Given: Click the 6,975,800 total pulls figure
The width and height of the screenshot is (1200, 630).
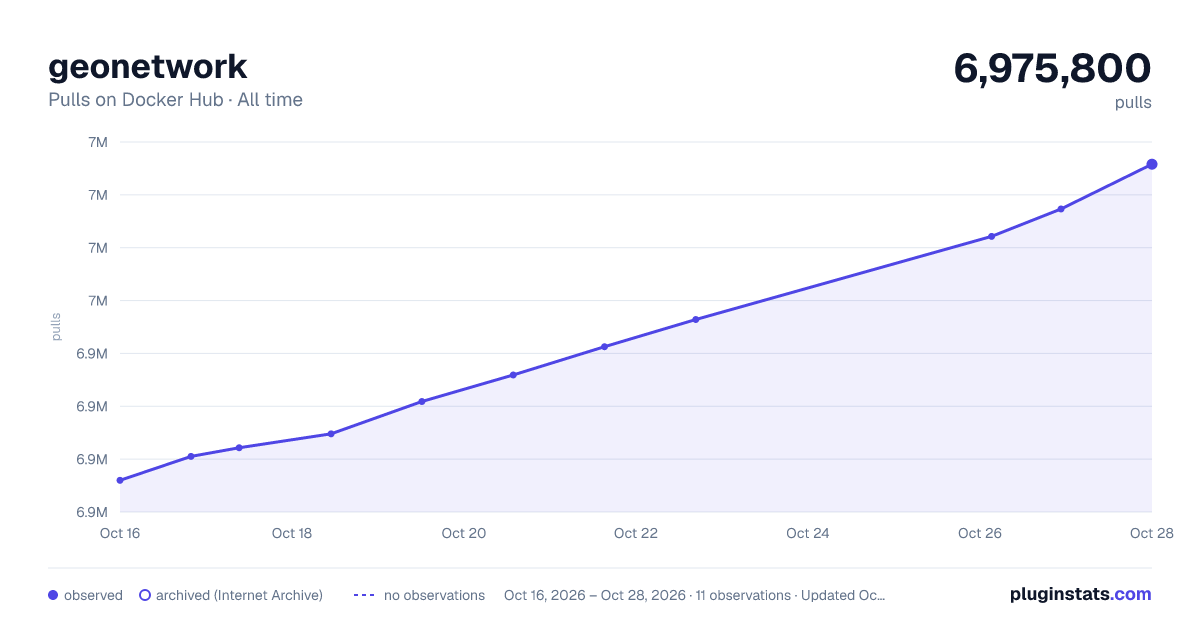Looking at the screenshot, I should click(1052, 68).
